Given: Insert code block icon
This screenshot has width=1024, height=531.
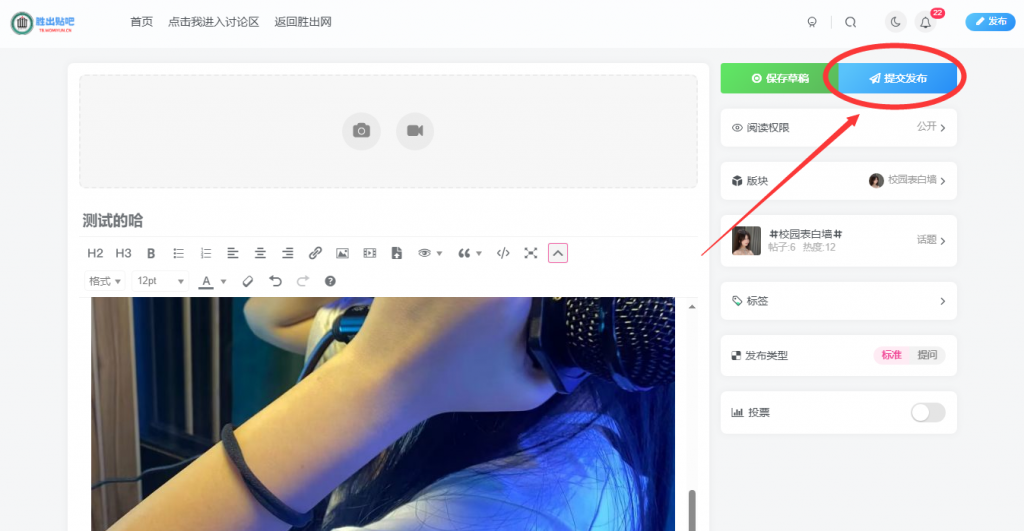Looking at the screenshot, I should coord(503,253).
